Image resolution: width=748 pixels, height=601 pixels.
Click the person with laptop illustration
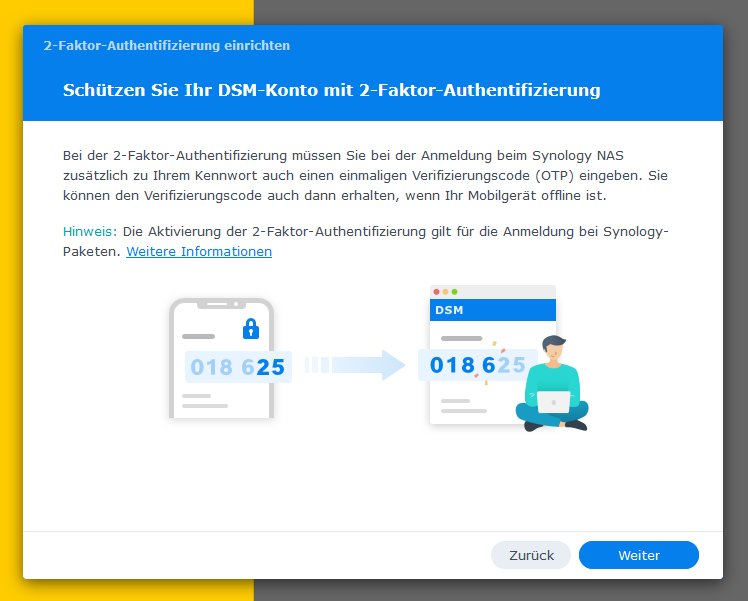point(552,383)
